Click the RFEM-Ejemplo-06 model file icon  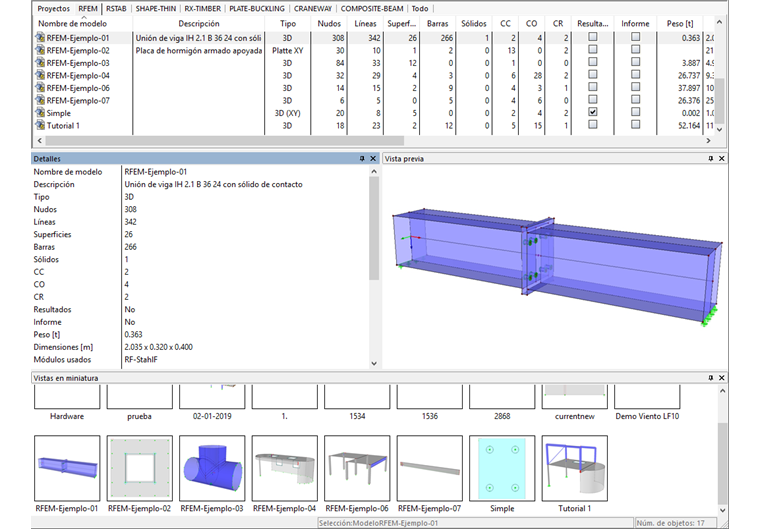(40, 88)
